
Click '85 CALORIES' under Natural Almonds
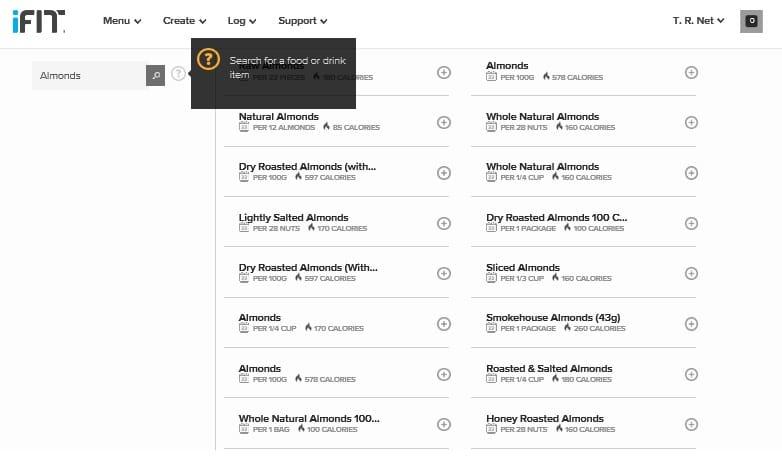pyautogui.click(x=356, y=128)
